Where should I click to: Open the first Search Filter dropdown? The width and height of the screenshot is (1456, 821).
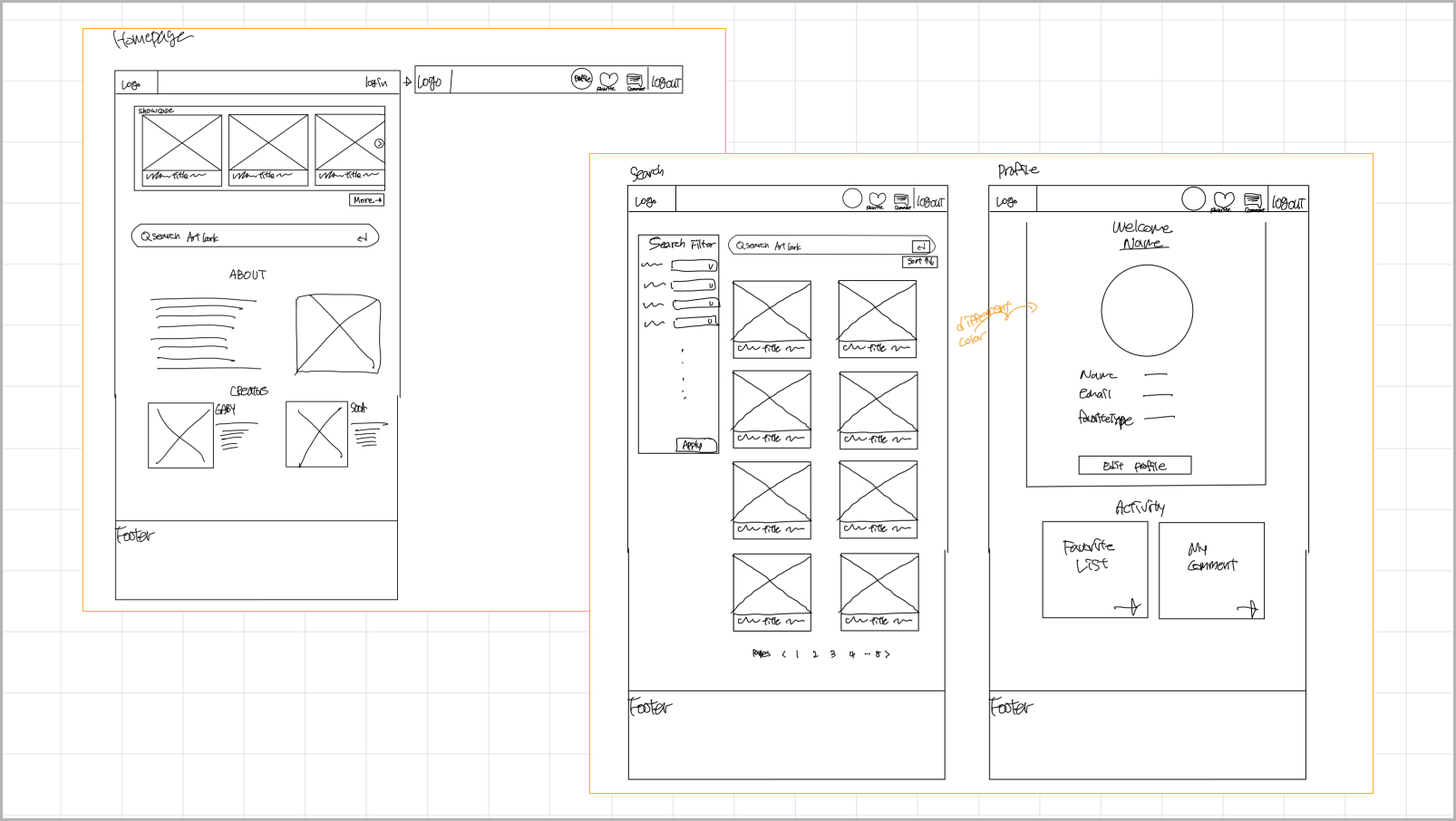coord(694,266)
